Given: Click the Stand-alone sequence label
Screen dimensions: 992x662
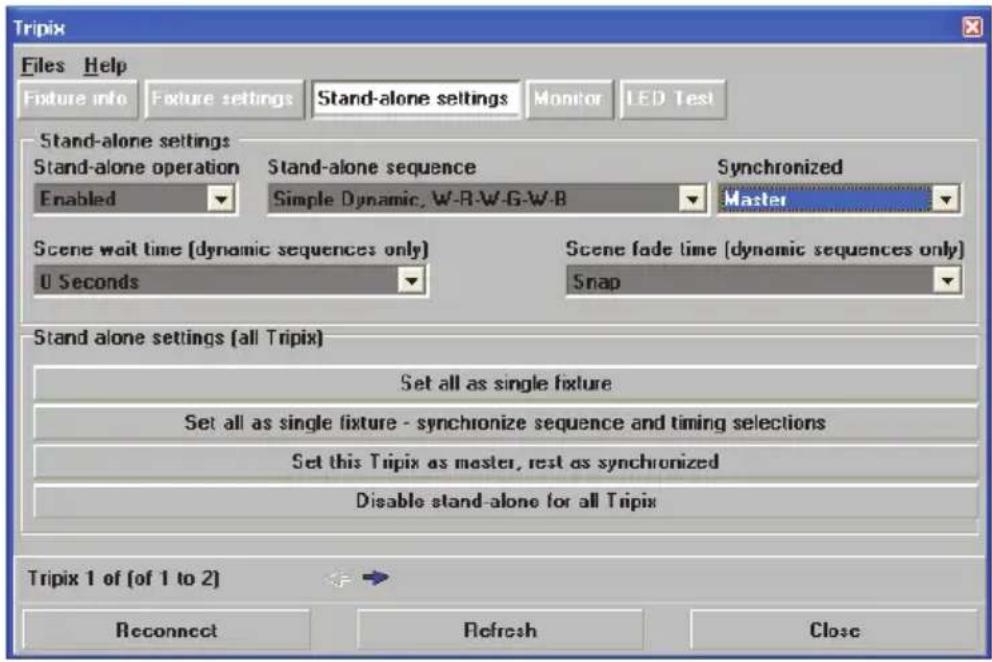Looking at the screenshot, I should coord(372,167).
